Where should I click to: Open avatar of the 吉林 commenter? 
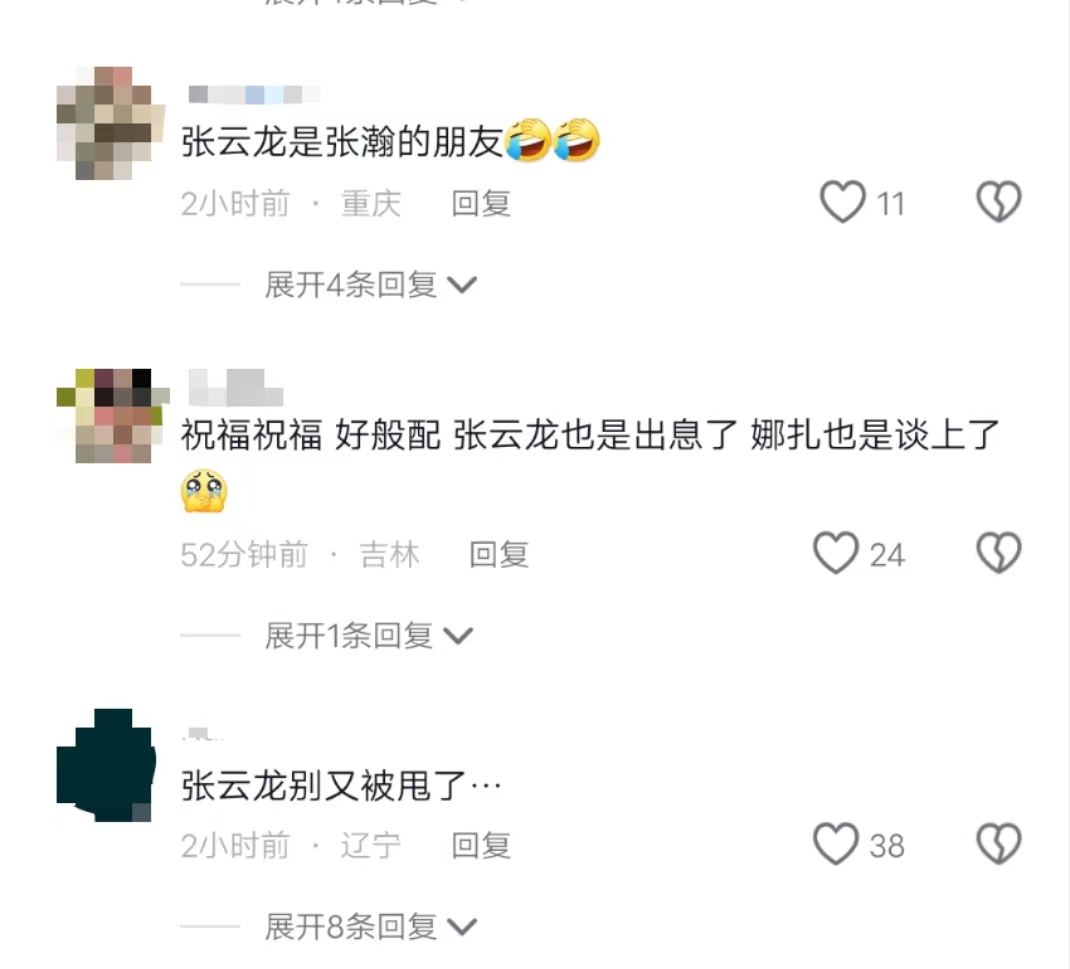tap(113, 416)
